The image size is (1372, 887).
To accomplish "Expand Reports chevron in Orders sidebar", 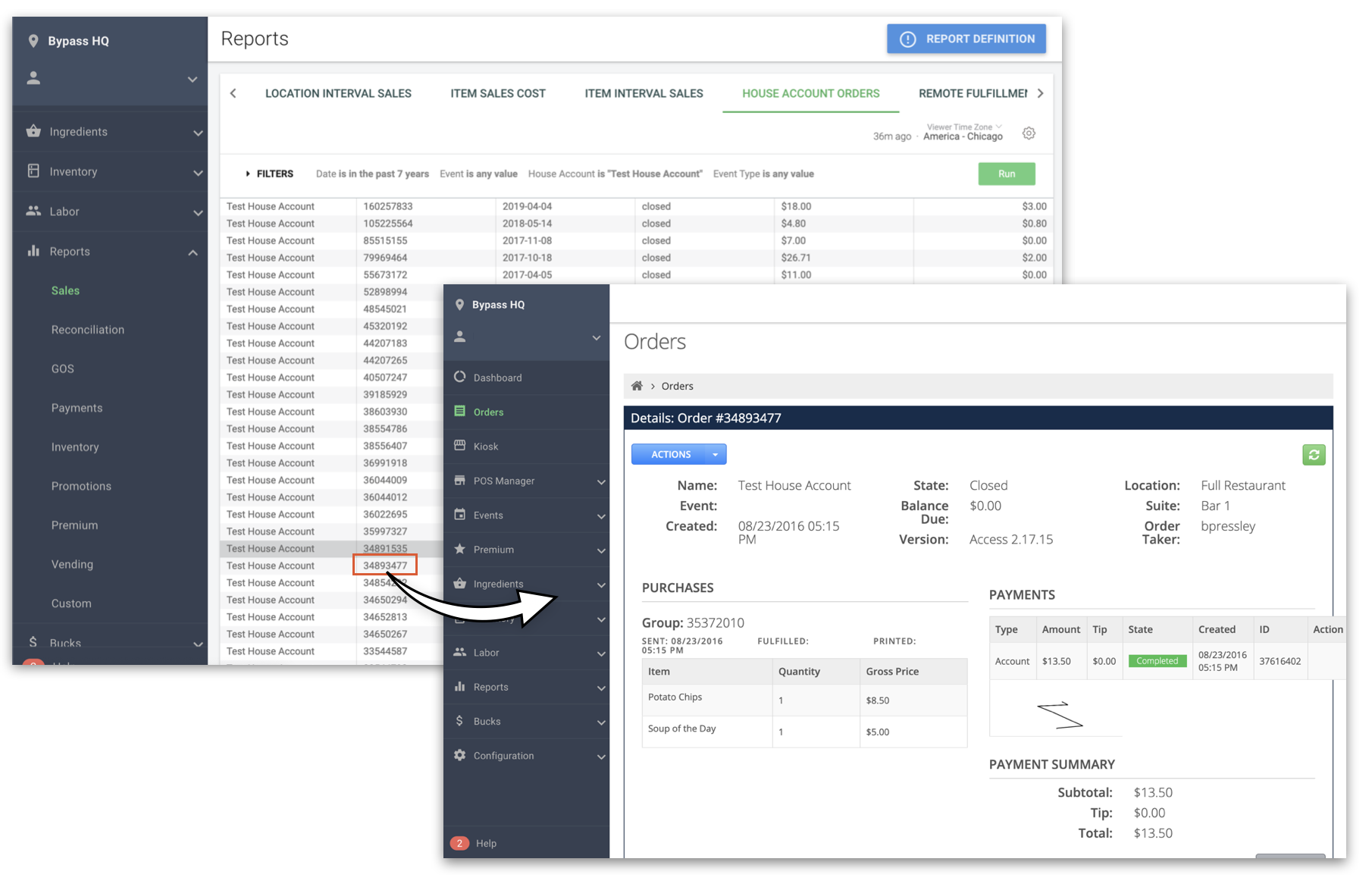I will click(x=601, y=688).
